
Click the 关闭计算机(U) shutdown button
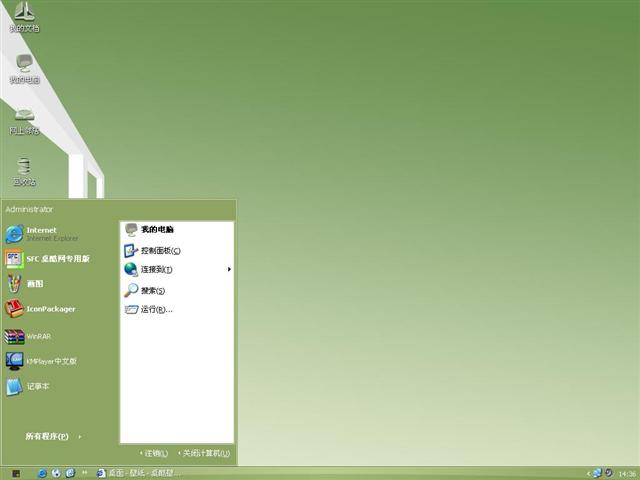[x=204, y=453]
